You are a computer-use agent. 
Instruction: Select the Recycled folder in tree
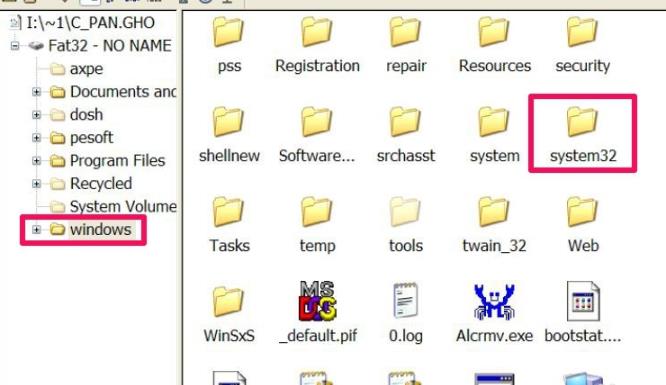point(101,183)
